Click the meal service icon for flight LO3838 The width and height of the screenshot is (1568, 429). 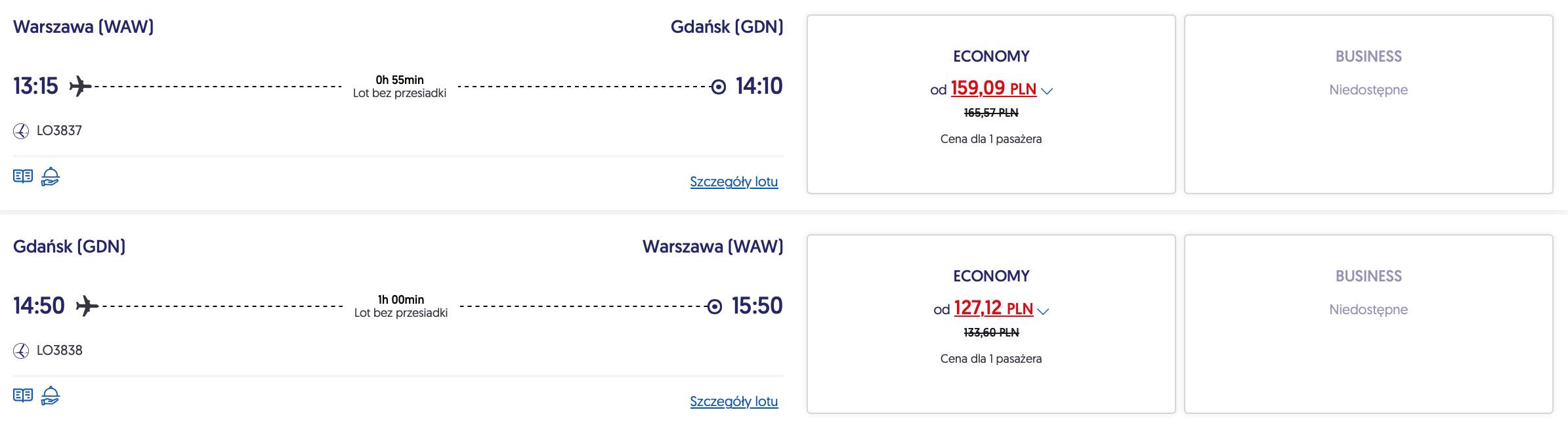click(x=51, y=395)
